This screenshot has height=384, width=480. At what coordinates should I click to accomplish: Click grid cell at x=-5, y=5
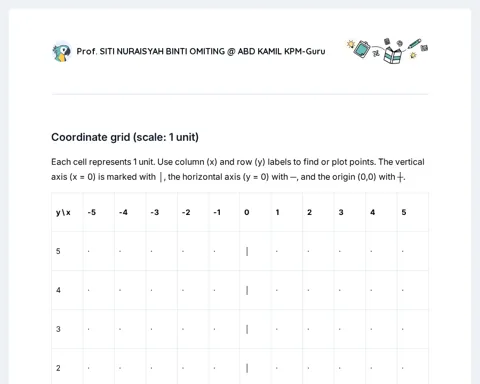coord(99,251)
